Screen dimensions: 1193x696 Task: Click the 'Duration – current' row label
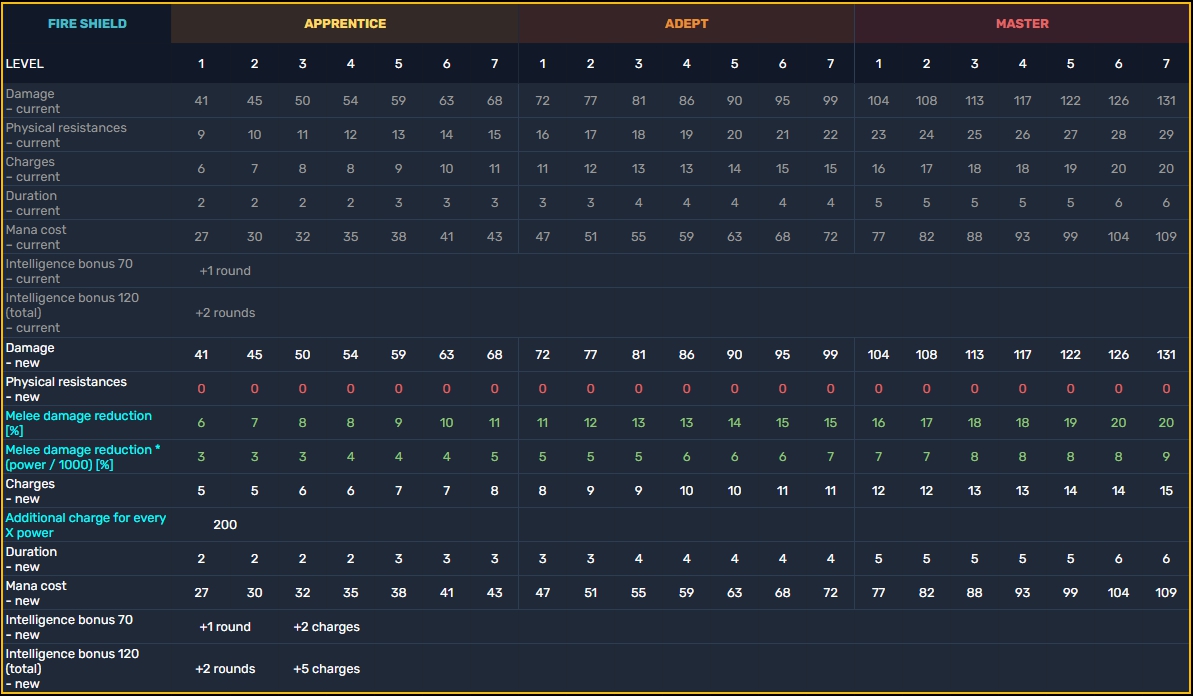pyautogui.click(x=32, y=203)
